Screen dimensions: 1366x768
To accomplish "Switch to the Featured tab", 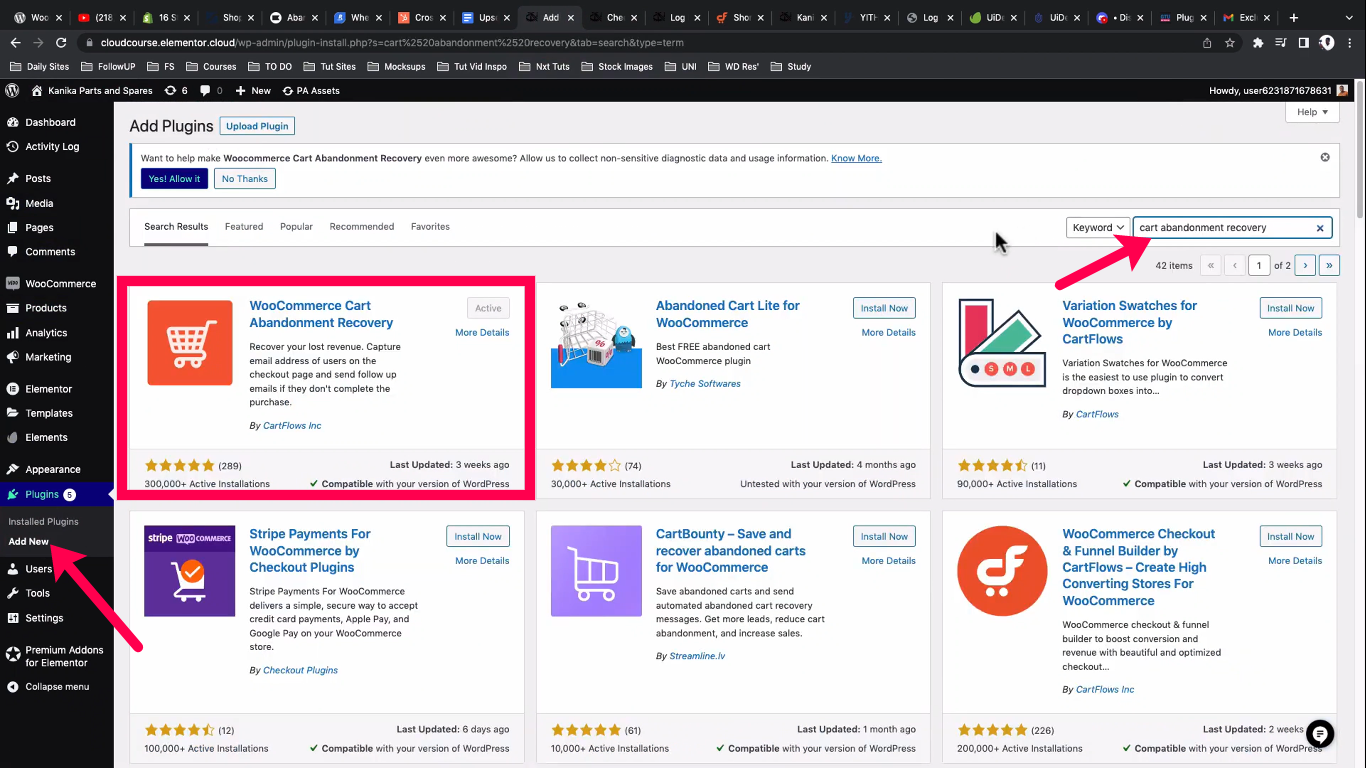I will coord(244,227).
